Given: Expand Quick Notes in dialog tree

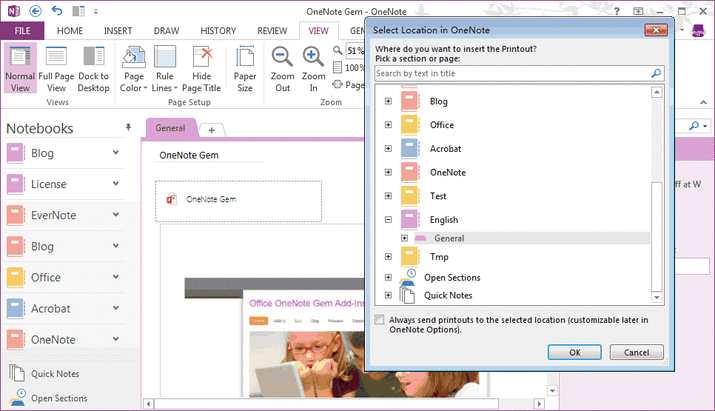Looking at the screenshot, I should pyautogui.click(x=388, y=295).
